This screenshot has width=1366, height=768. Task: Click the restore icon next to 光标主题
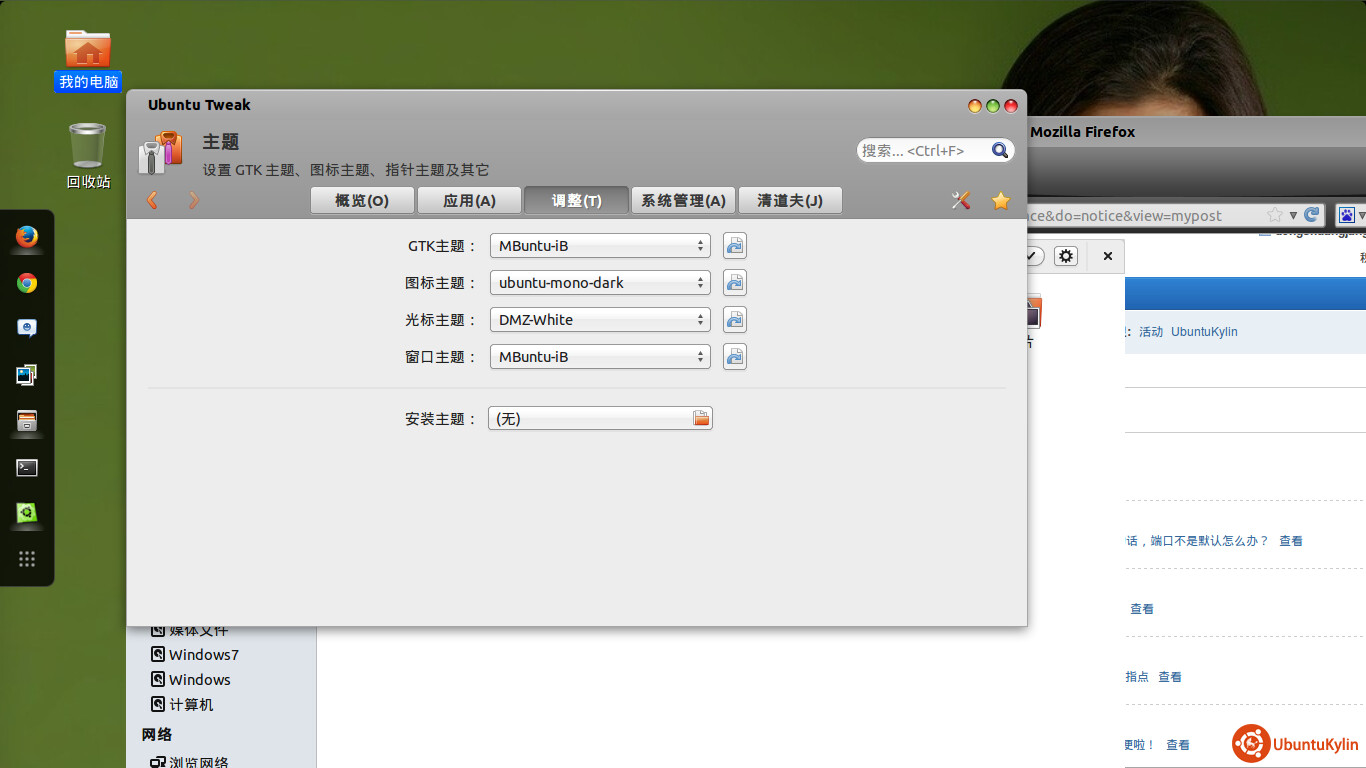tap(735, 320)
